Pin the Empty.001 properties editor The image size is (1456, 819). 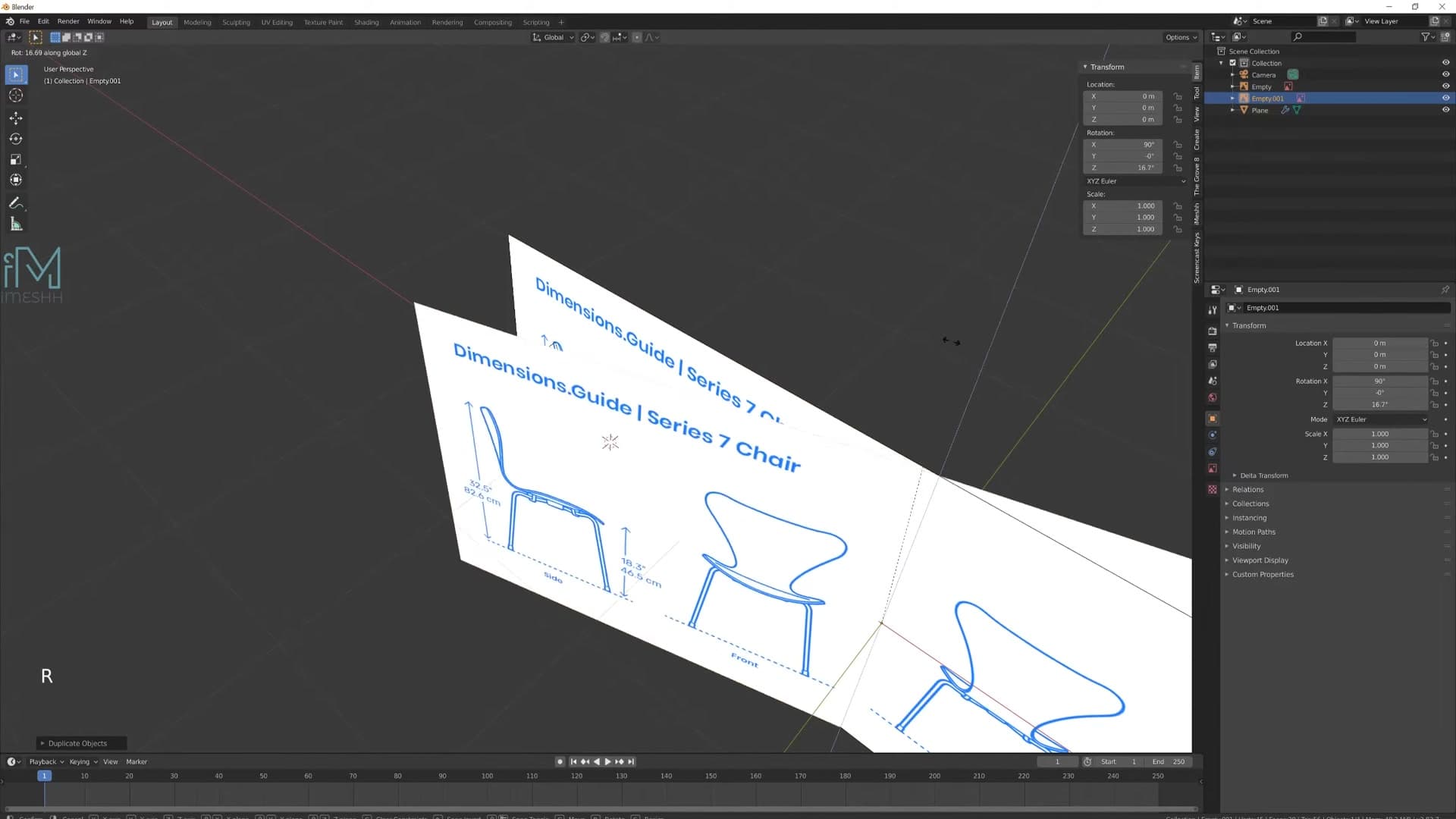tap(1445, 290)
